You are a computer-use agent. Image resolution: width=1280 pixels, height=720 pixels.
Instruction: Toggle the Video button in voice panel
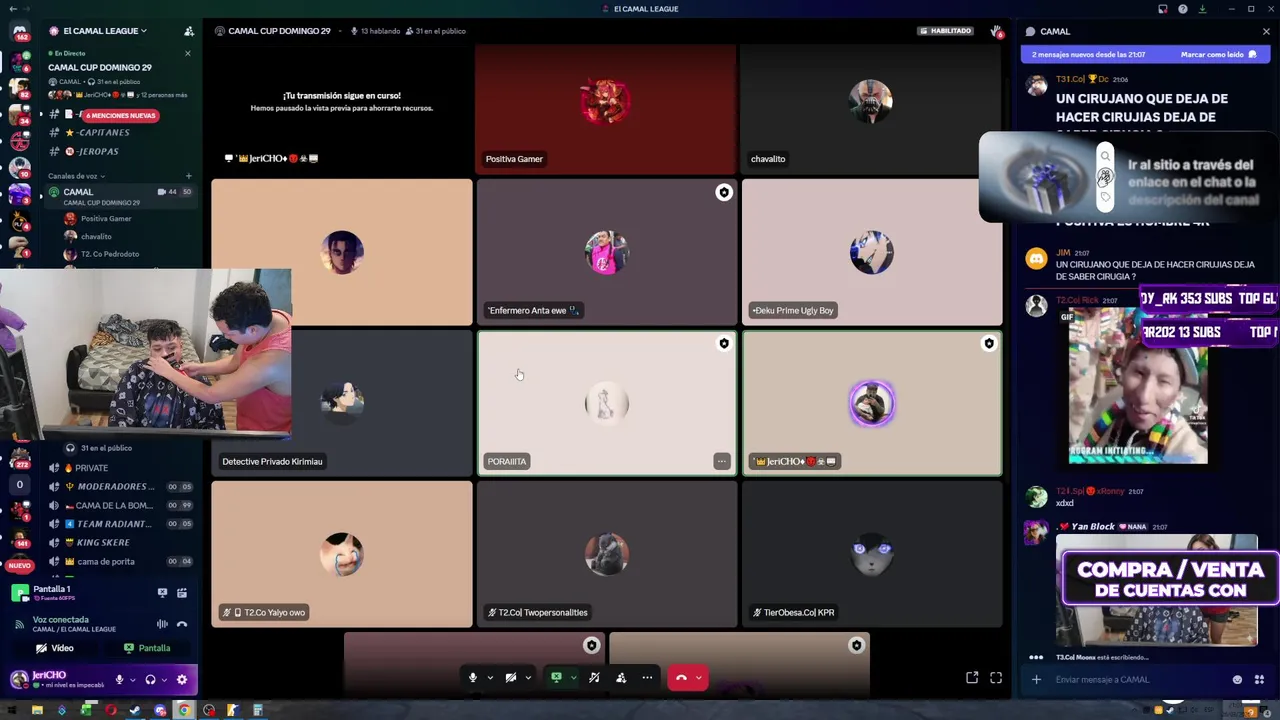pyautogui.click(x=55, y=648)
